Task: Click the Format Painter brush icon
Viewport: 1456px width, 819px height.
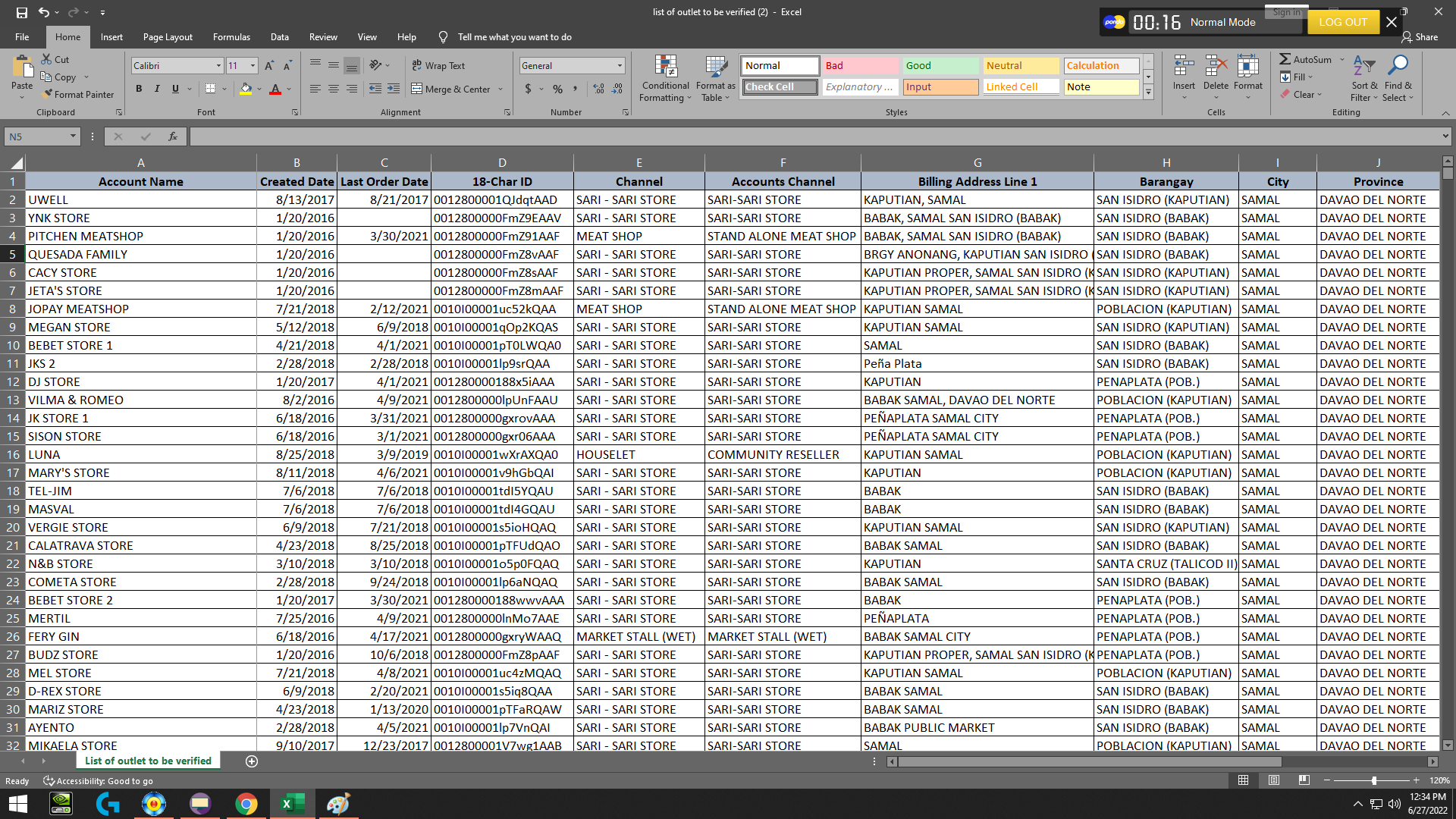Action: [48, 94]
